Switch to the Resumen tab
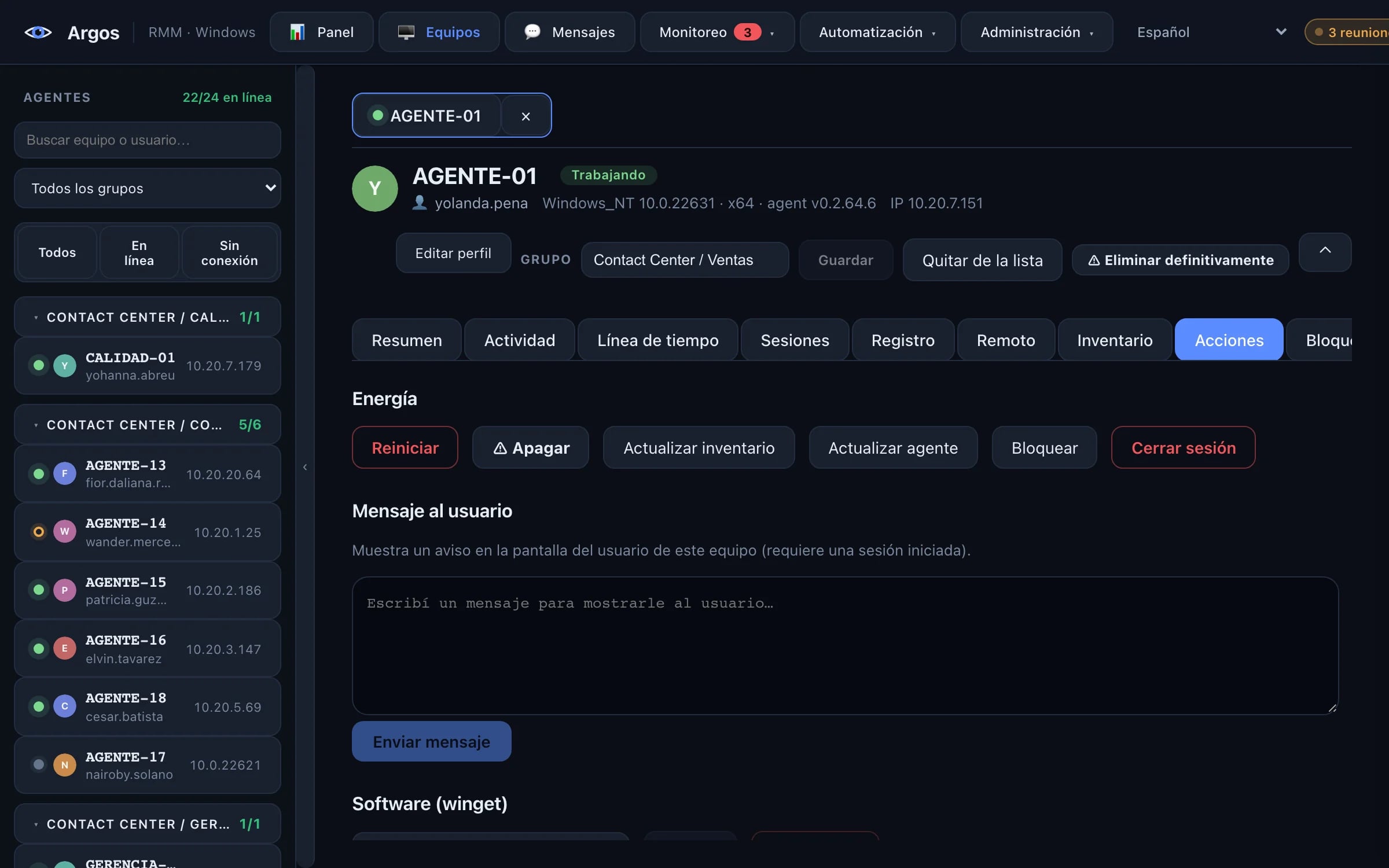This screenshot has height=868, width=1389. coord(407,340)
